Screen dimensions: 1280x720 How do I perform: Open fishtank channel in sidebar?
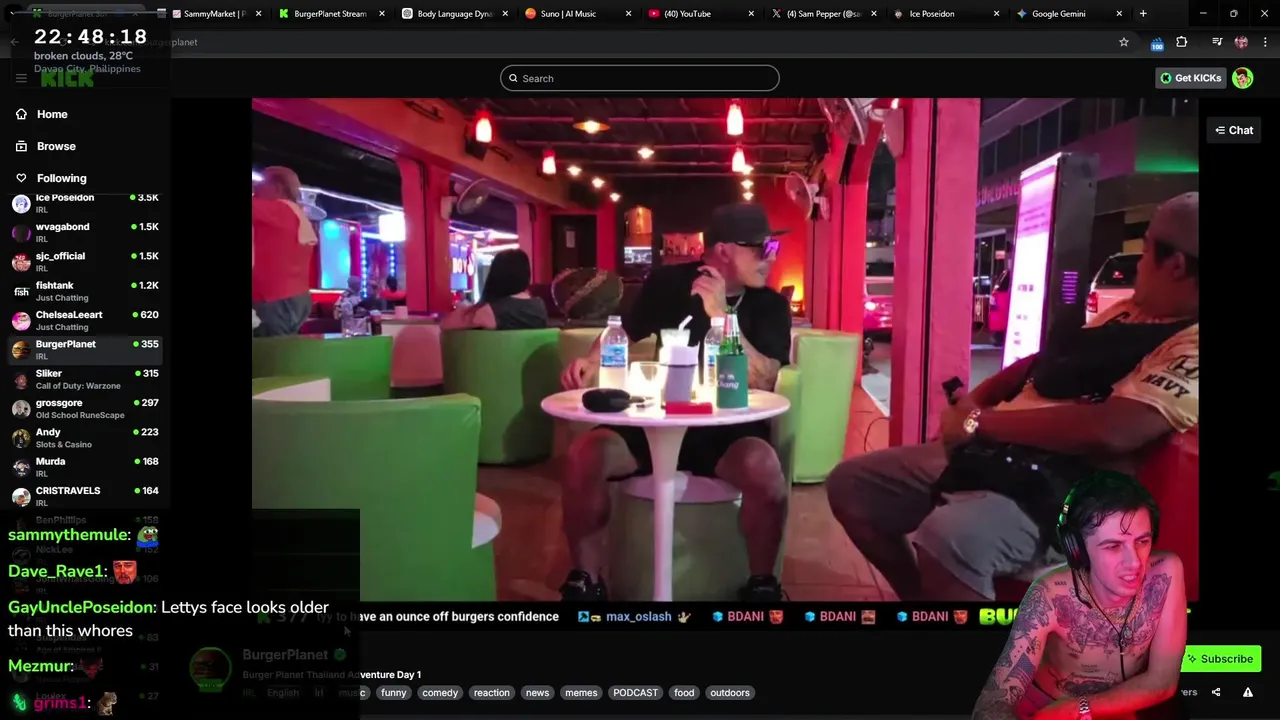pos(85,291)
